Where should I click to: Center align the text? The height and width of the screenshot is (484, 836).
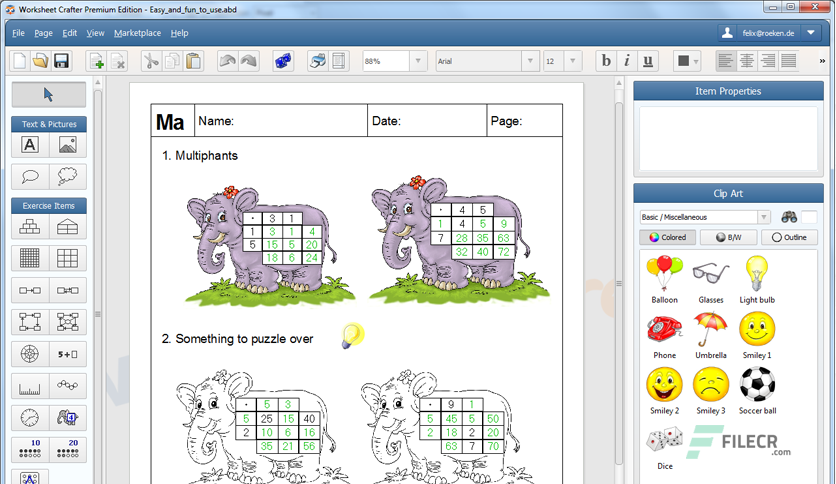[x=747, y=61]
